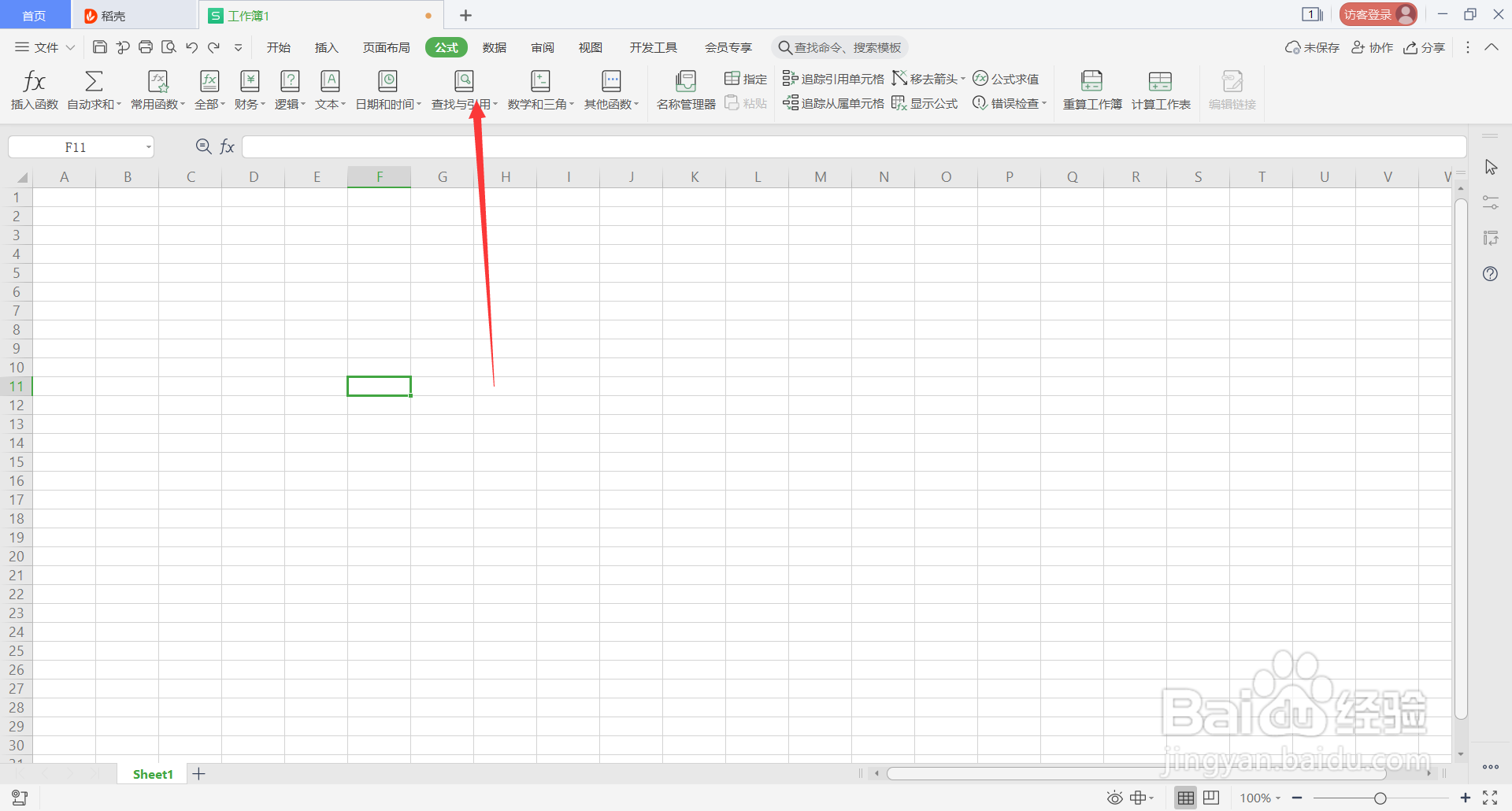The width and height of the screenshot is (1512, 811).
Task: Add a new sheet with plus button
Action: 199,774
